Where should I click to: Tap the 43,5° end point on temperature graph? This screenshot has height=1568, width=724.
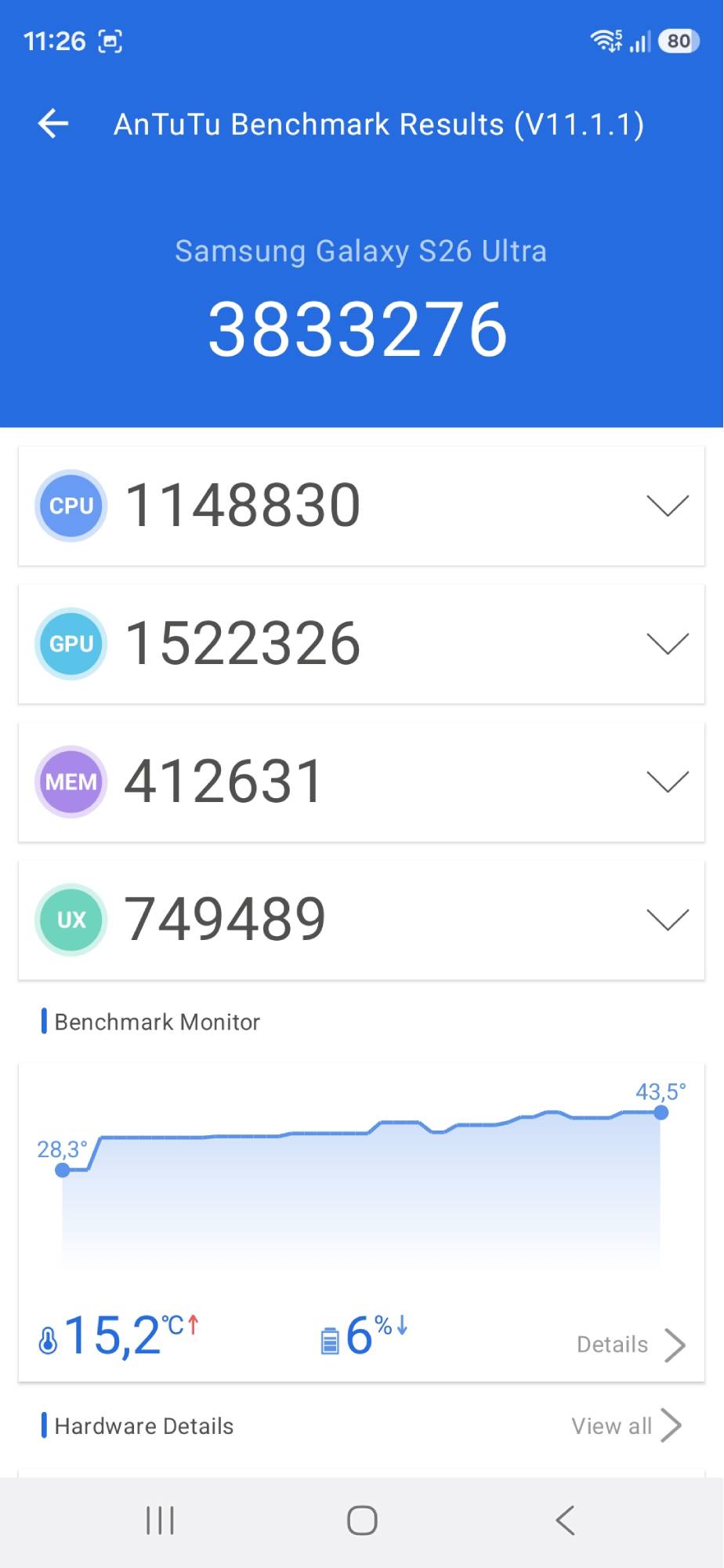point(661,1112)
